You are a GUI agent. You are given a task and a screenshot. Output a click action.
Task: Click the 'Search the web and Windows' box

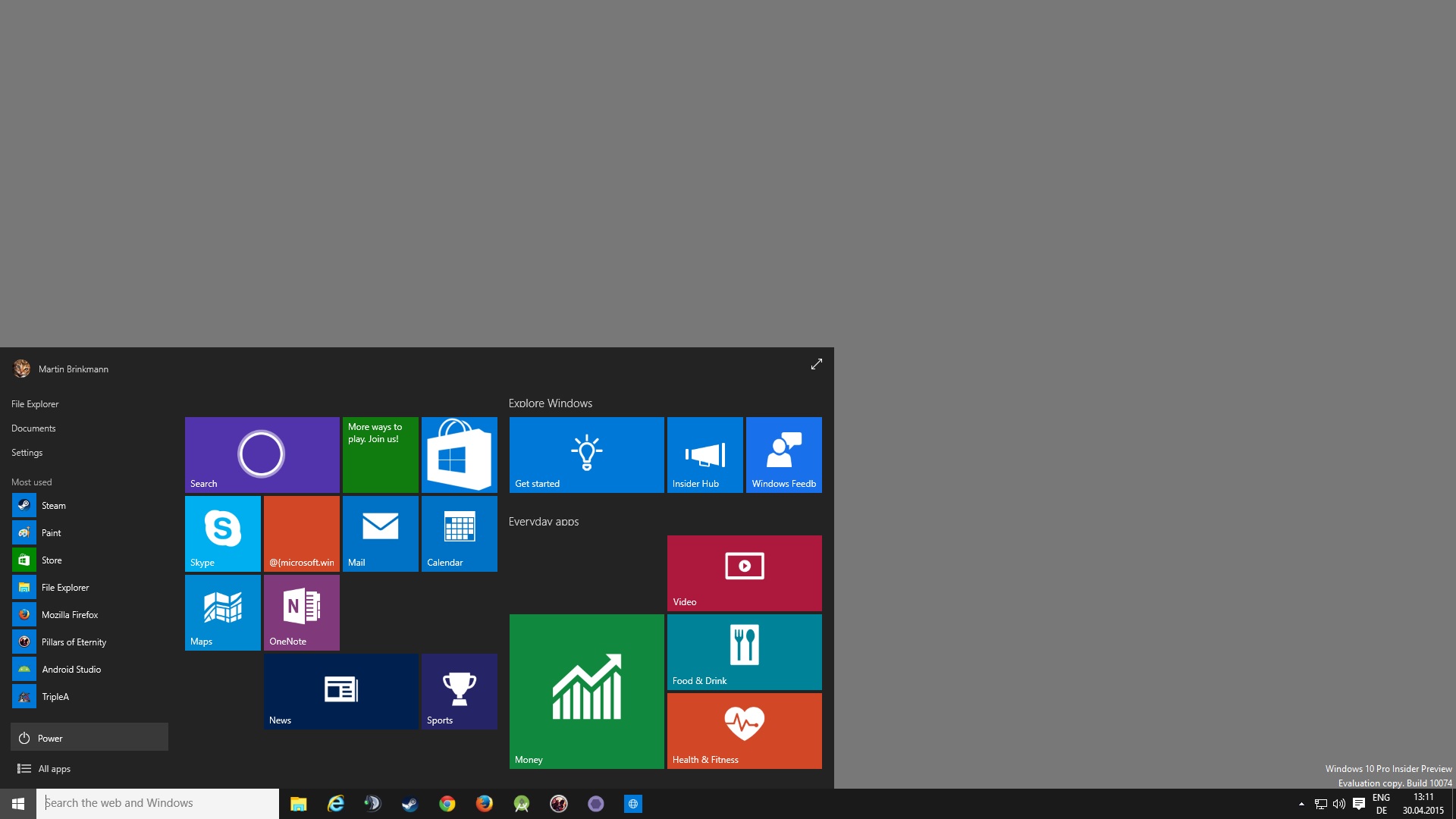click(x=158, y=803)
